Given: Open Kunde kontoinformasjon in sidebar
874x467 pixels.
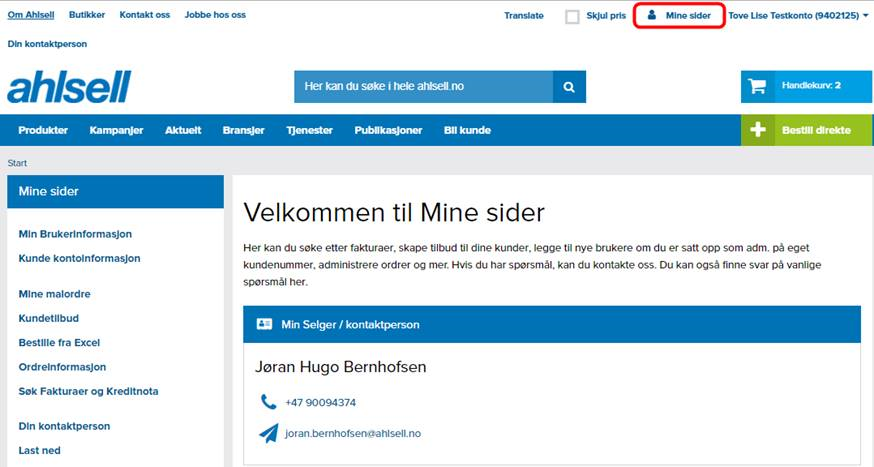Looking at the screenshot, I should point(79,259).
